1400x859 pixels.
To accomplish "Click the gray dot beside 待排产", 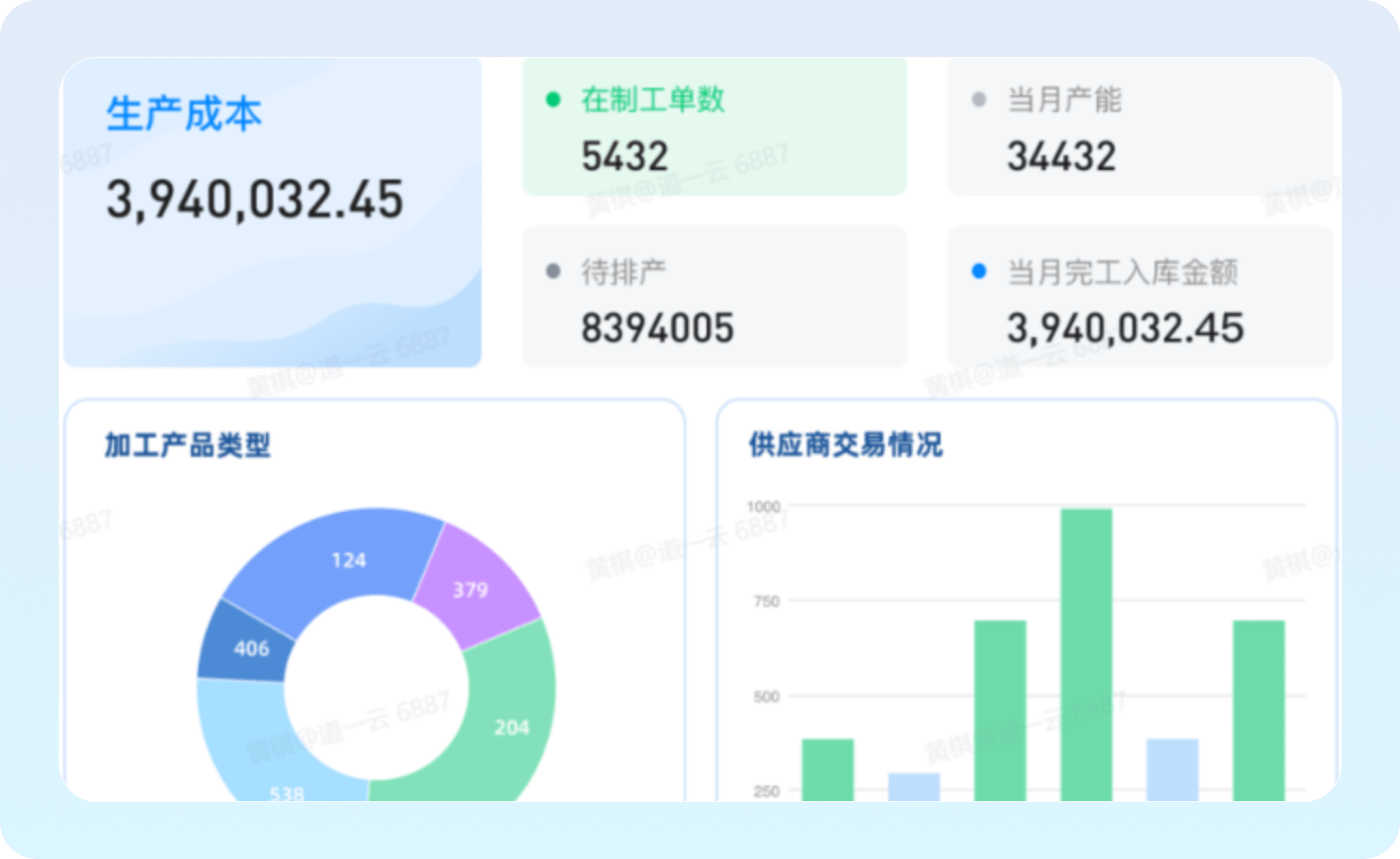I will (553, 271).
